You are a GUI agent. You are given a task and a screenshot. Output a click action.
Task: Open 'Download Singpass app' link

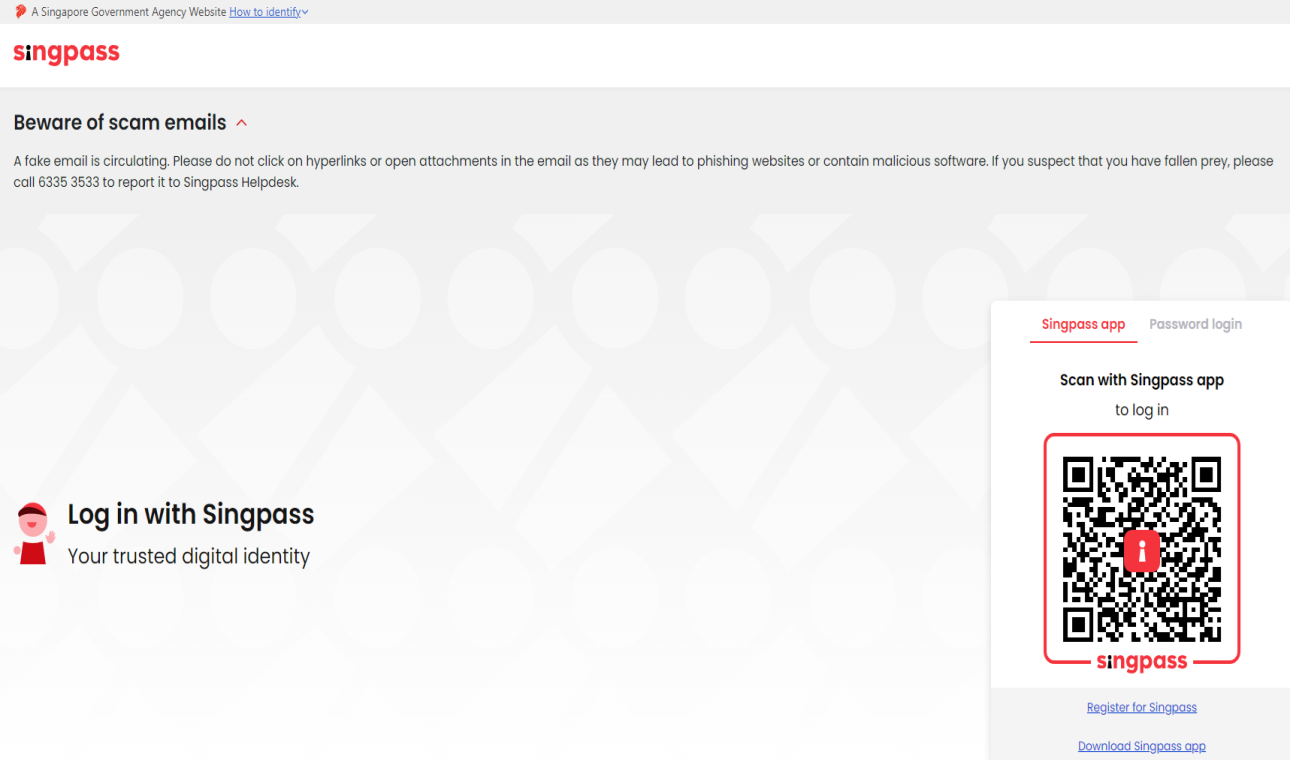1142,746
